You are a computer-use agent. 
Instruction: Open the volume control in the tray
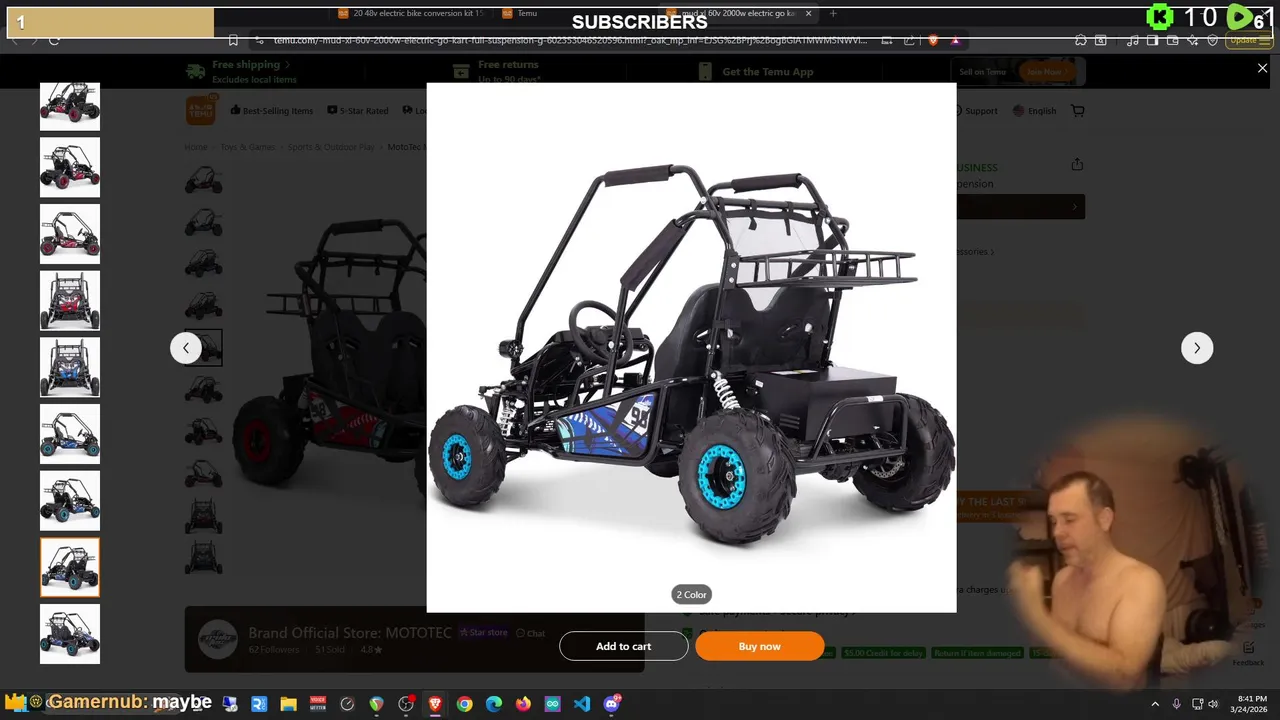pos(1213,704)
